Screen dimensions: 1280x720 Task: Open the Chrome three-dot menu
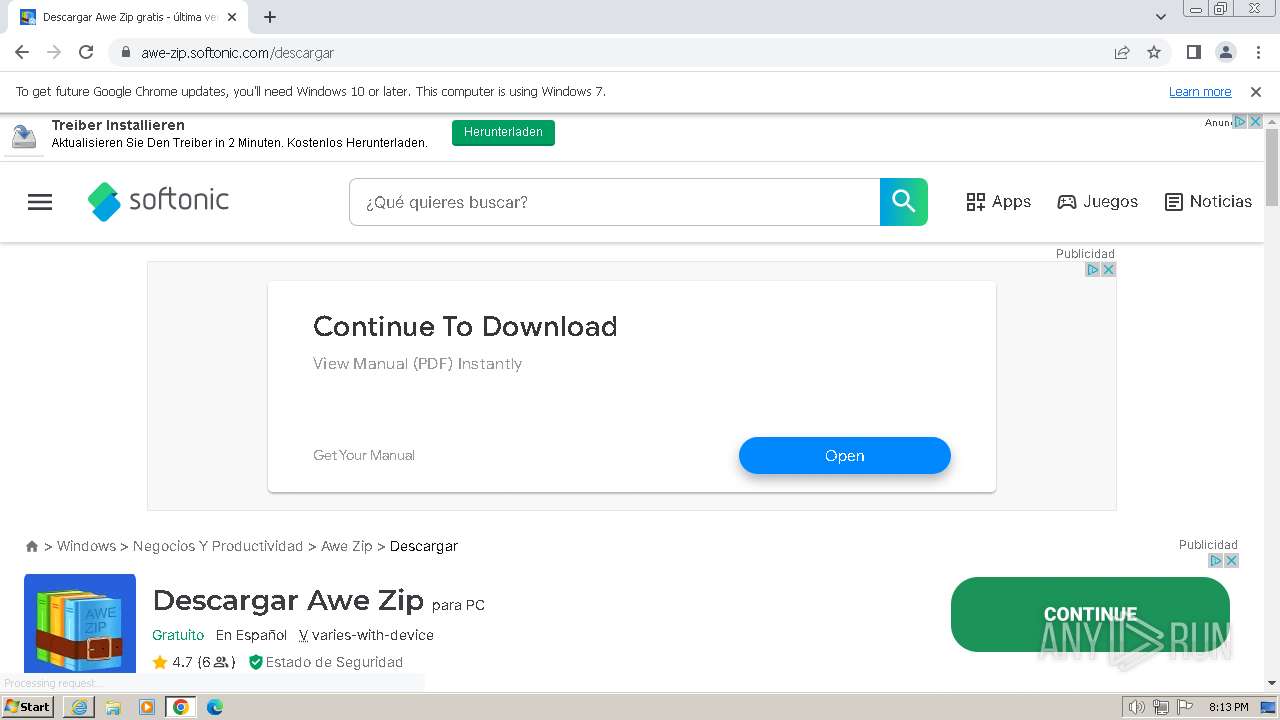(x=1257, y=52)
